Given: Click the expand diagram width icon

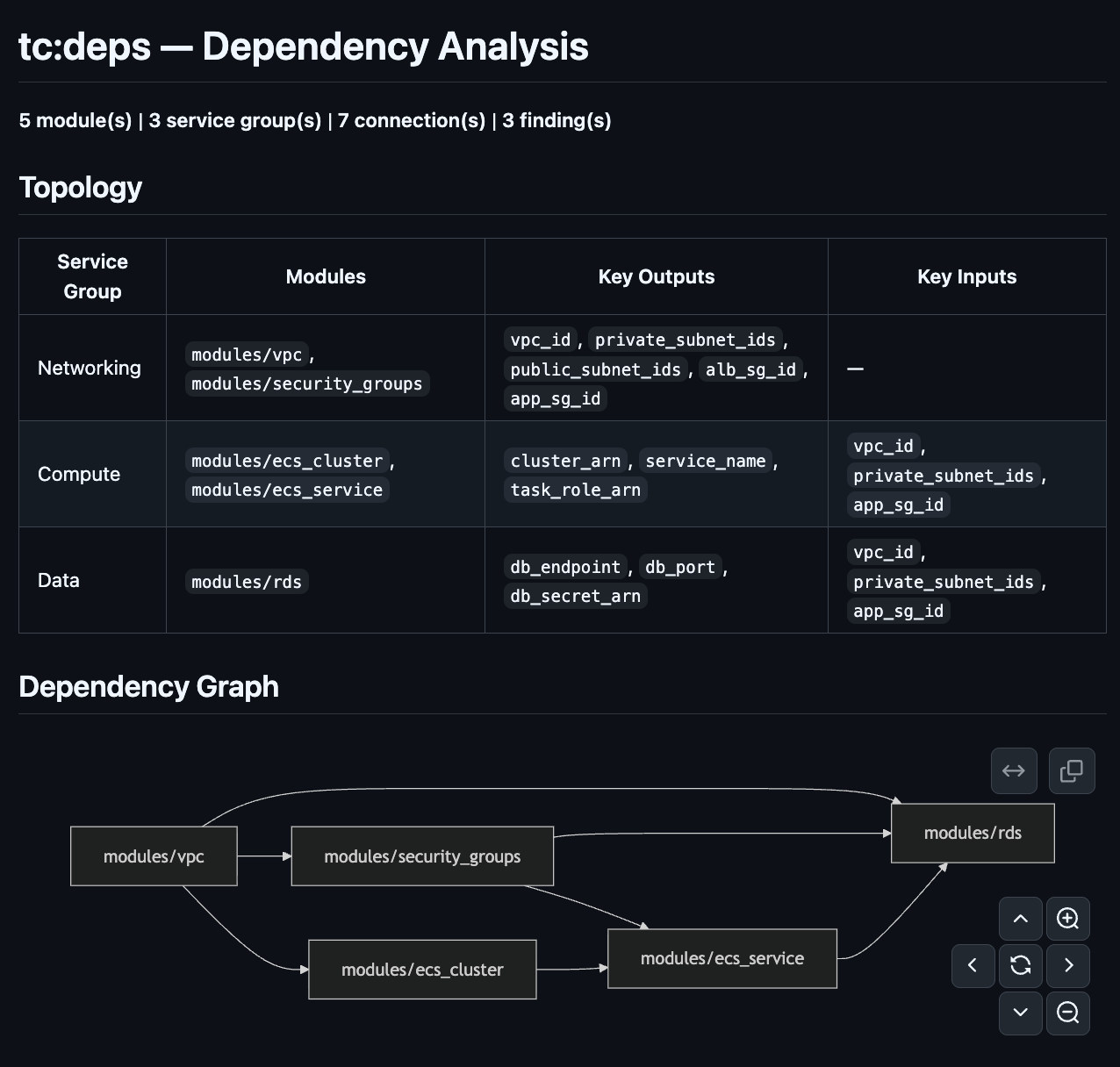Looking at the screenshot, I should pyautogui.click(x=1014, y=771).
